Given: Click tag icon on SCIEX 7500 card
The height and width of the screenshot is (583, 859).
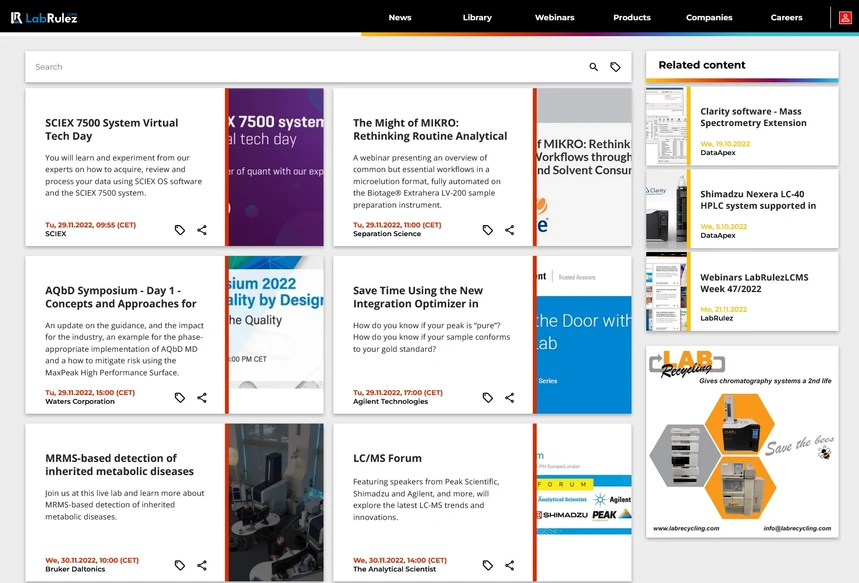Looking at the screenshot, I should pyautogui.click(x=180, y=230).
